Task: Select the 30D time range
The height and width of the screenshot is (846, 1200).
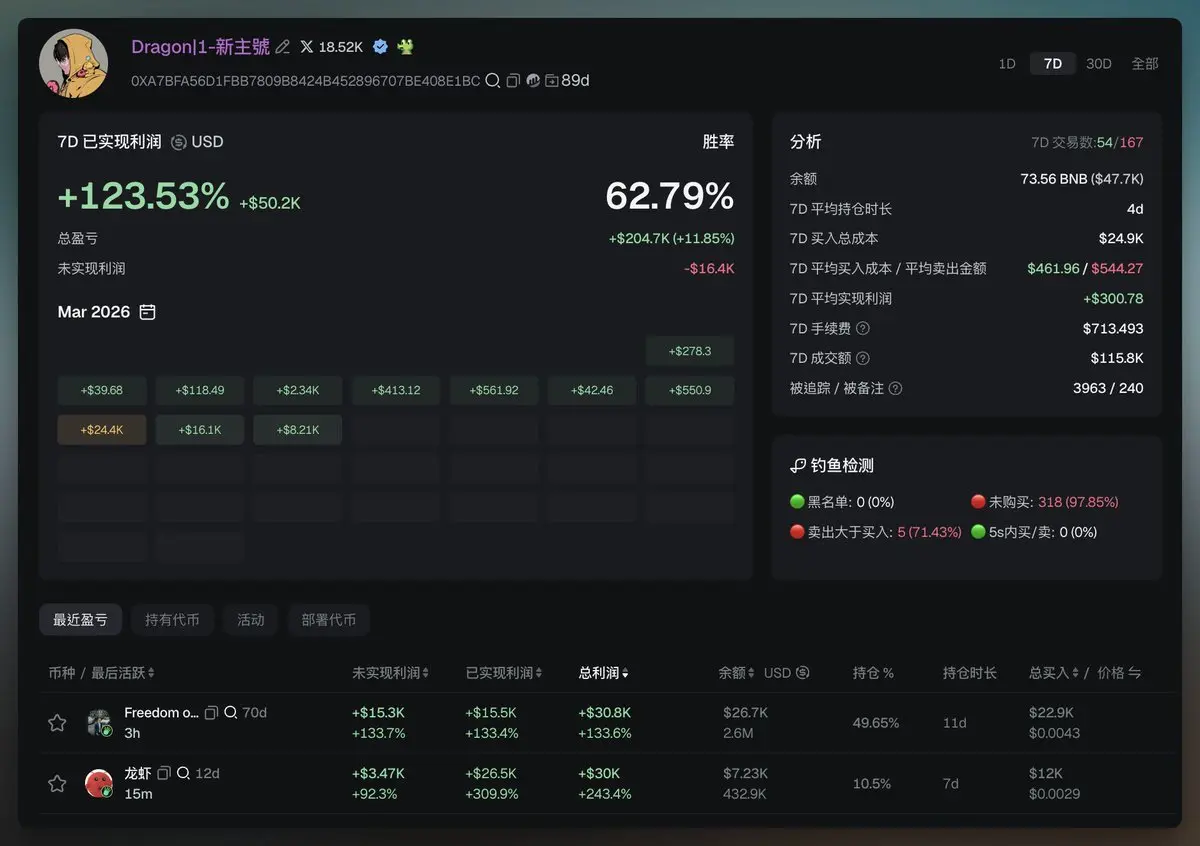Action: point(1099,63)
